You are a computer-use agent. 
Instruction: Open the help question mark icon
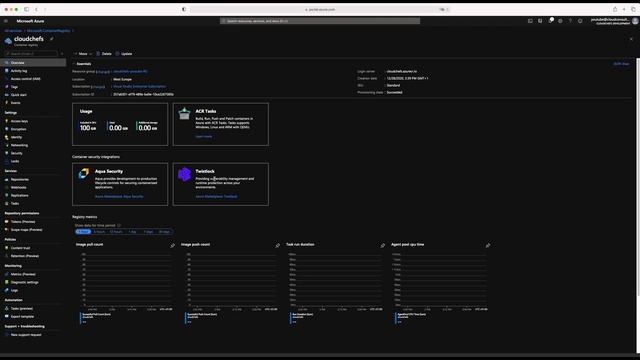click(570, 21)
